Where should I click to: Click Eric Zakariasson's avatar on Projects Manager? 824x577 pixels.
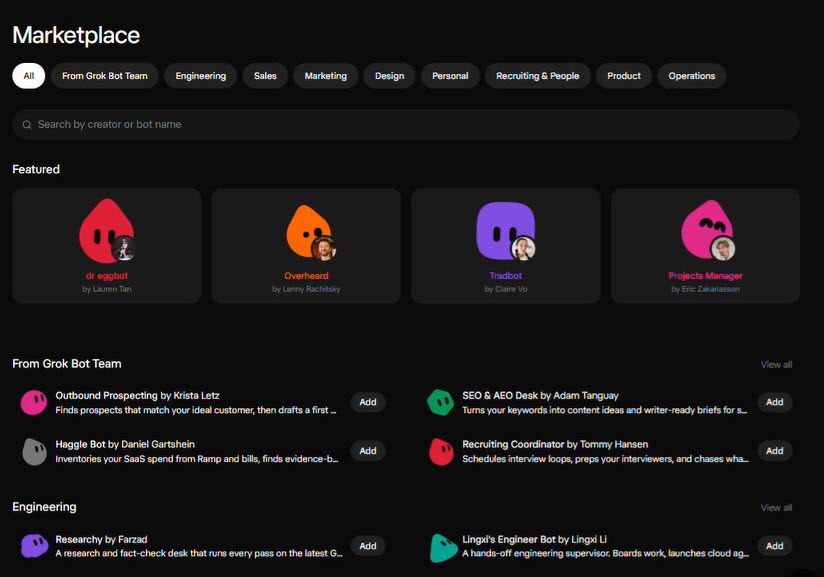click(723, 249)
